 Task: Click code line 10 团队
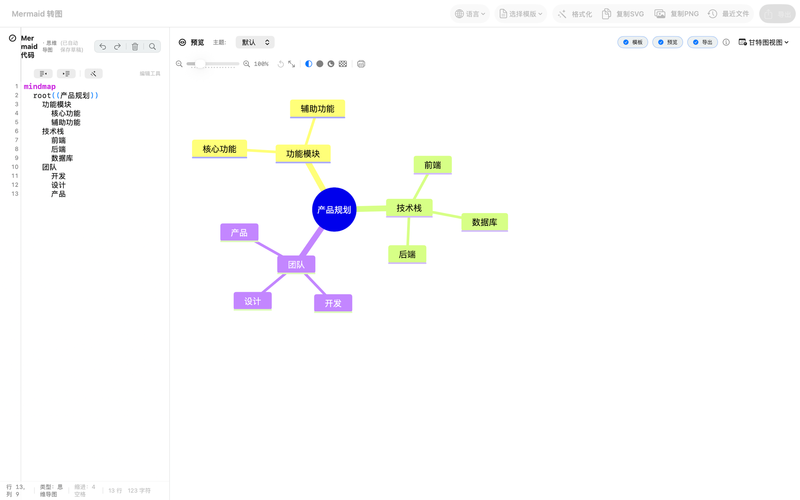[49, 167]
